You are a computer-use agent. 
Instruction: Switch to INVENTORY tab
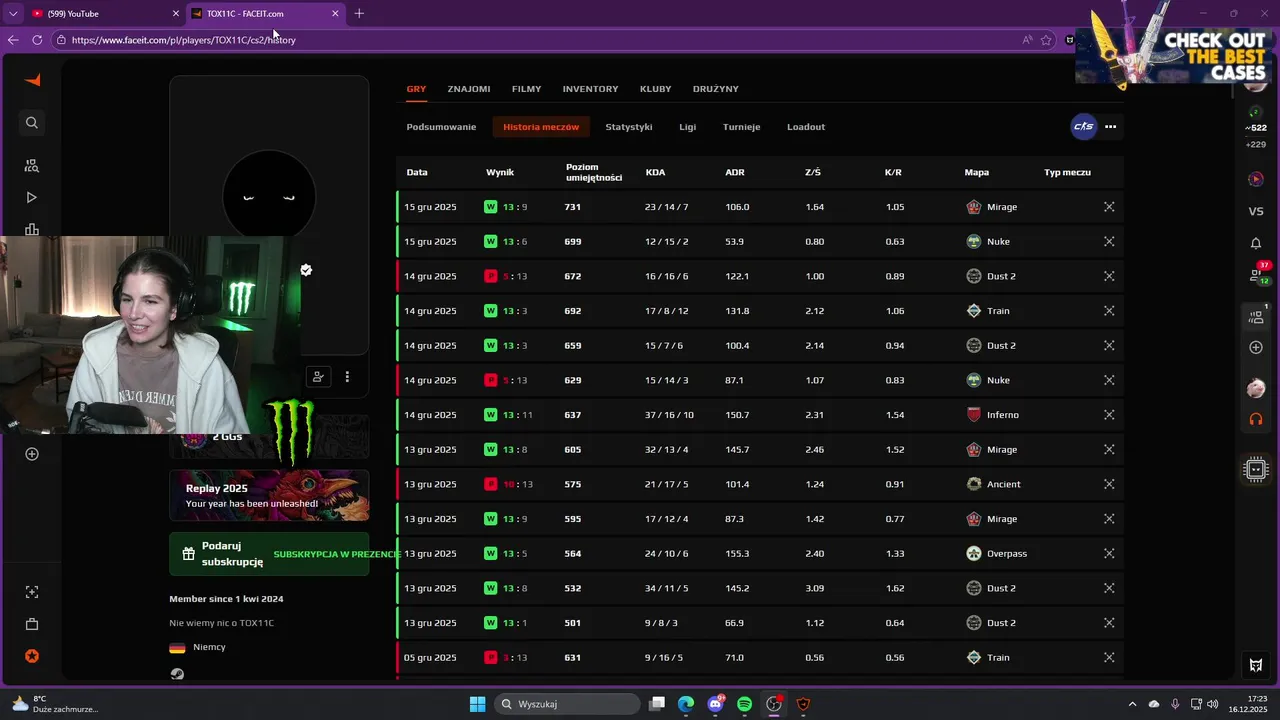click(x=590, y=89)
